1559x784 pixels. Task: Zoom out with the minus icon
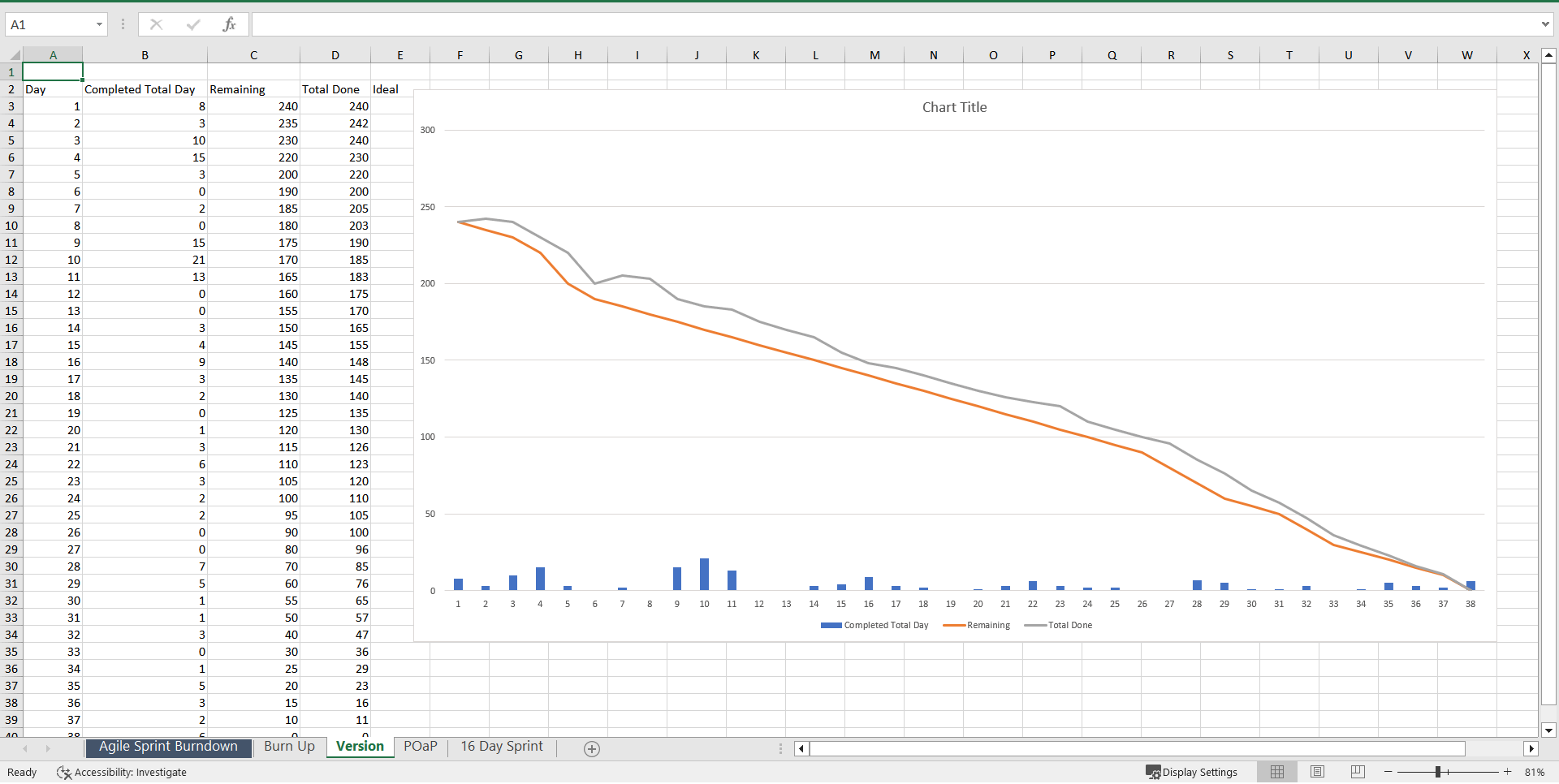(1388, 772)
